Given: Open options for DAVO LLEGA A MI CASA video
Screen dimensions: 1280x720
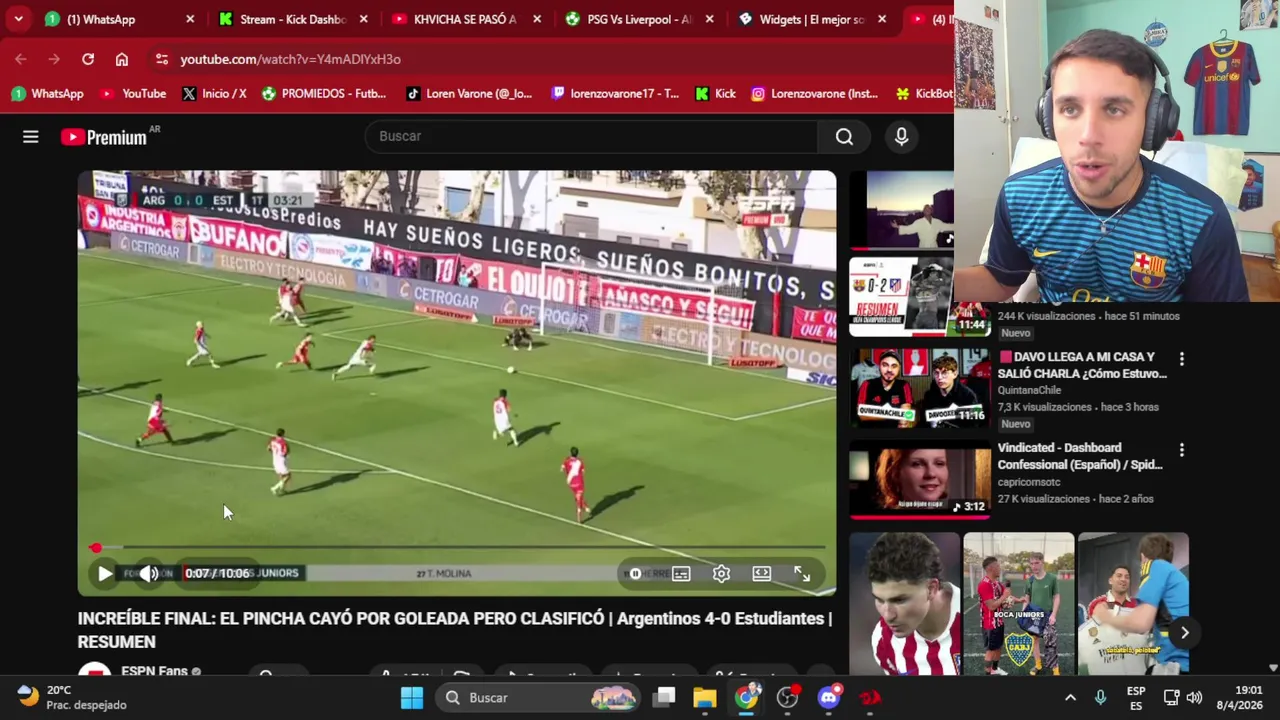Looking at the screenshot, I should coord(1181,359).
